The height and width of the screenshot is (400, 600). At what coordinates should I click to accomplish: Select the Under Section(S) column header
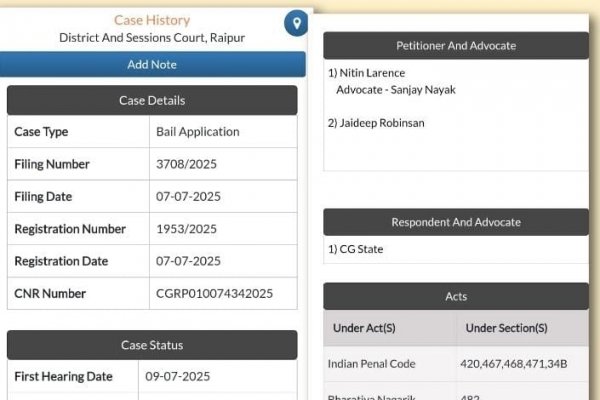(x=506, y=328)
